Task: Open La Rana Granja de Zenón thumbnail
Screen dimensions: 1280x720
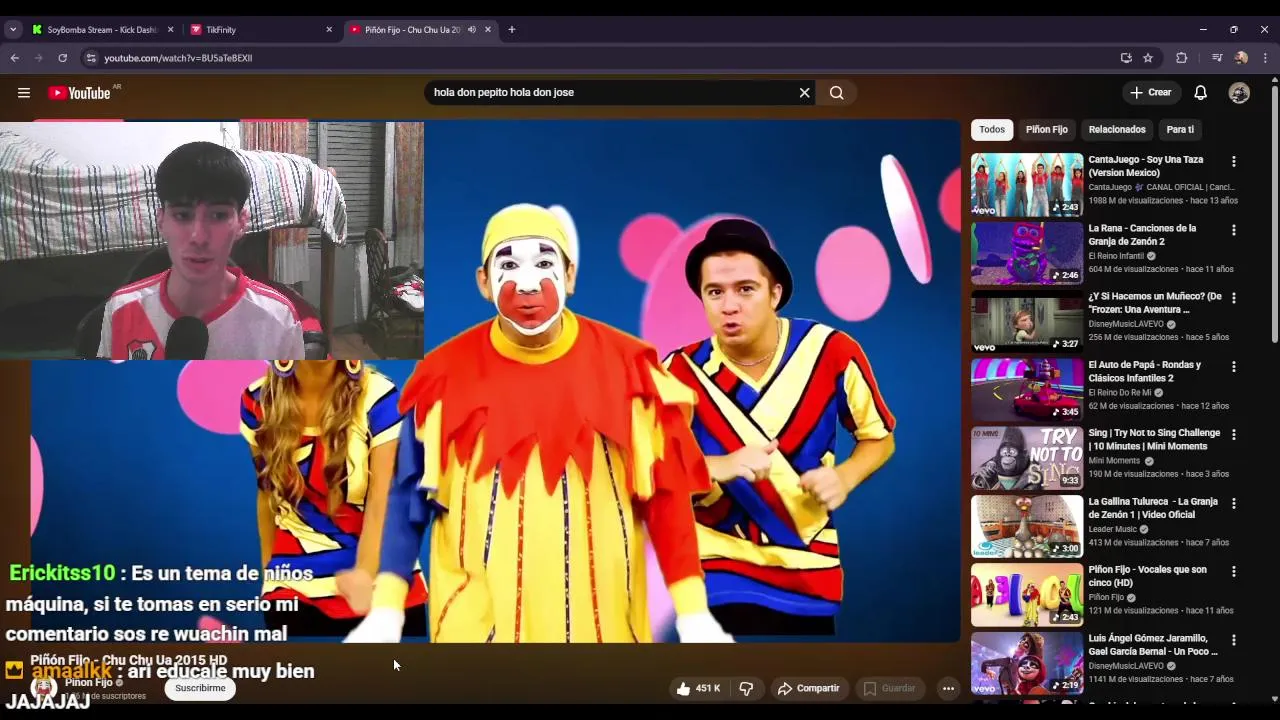Action: coord(1027,253)
